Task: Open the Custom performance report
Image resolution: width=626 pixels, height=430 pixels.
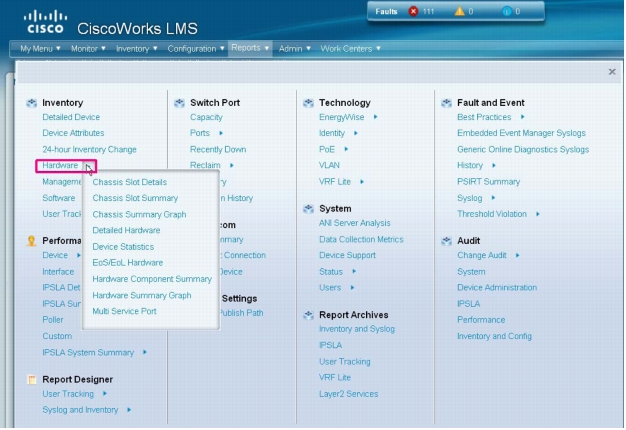Action: (x=57, y=336)
